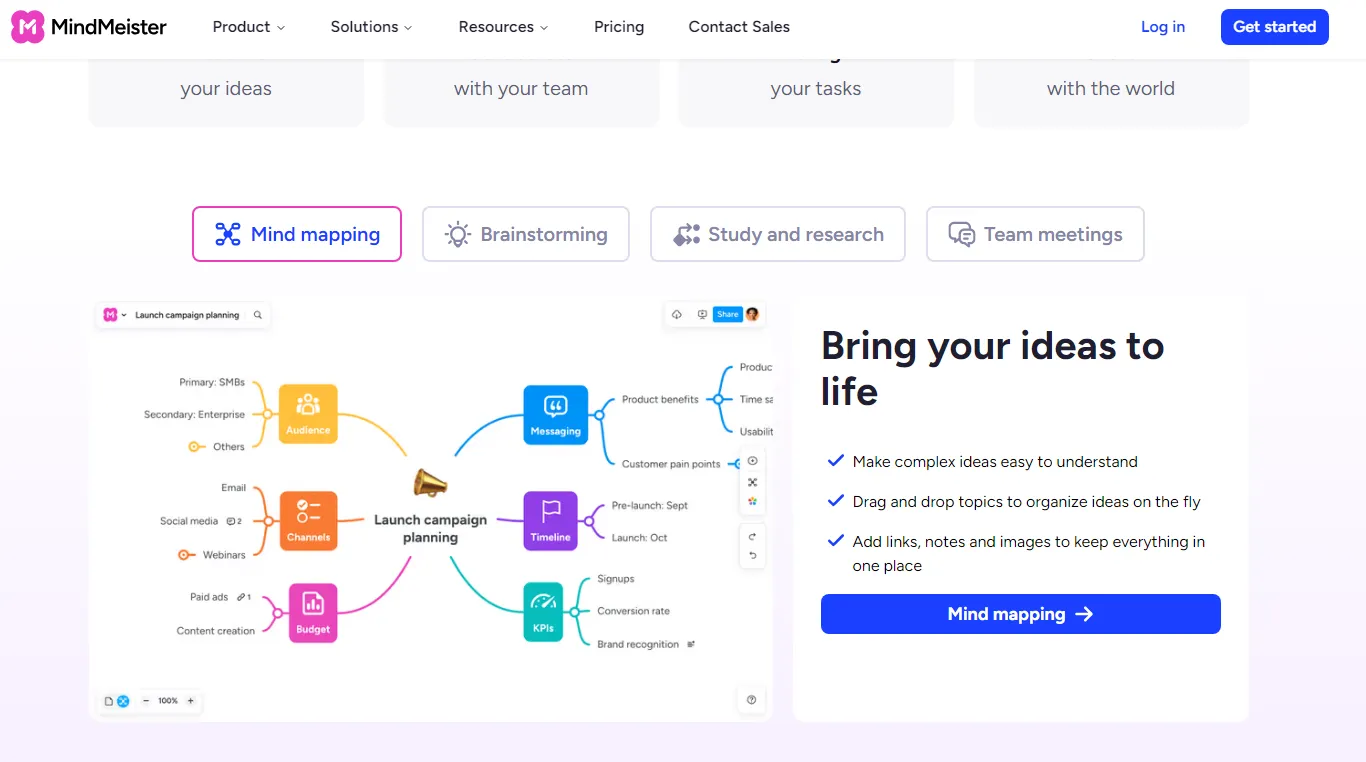Click the megaphone icon above the central topic
Screen dimensions: 1366x762
click(430, 483)
